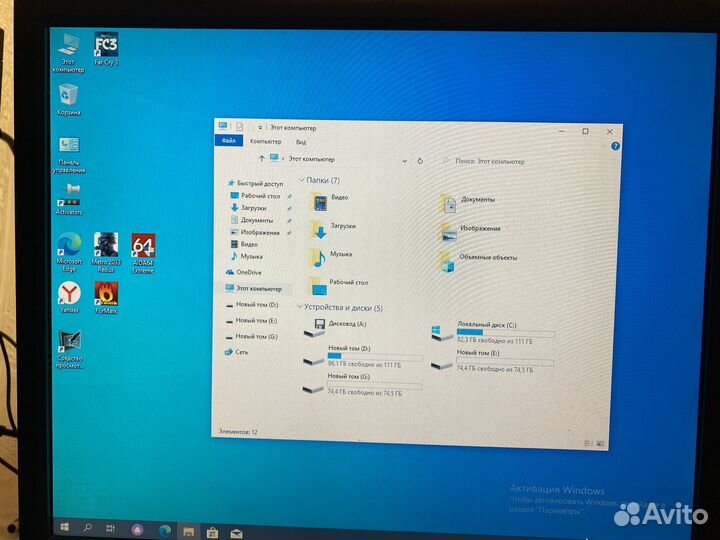Open the Корзина recycle bin icon
Image resolution: width=720 pixels, height=540 pixels.
click(69, 97)
